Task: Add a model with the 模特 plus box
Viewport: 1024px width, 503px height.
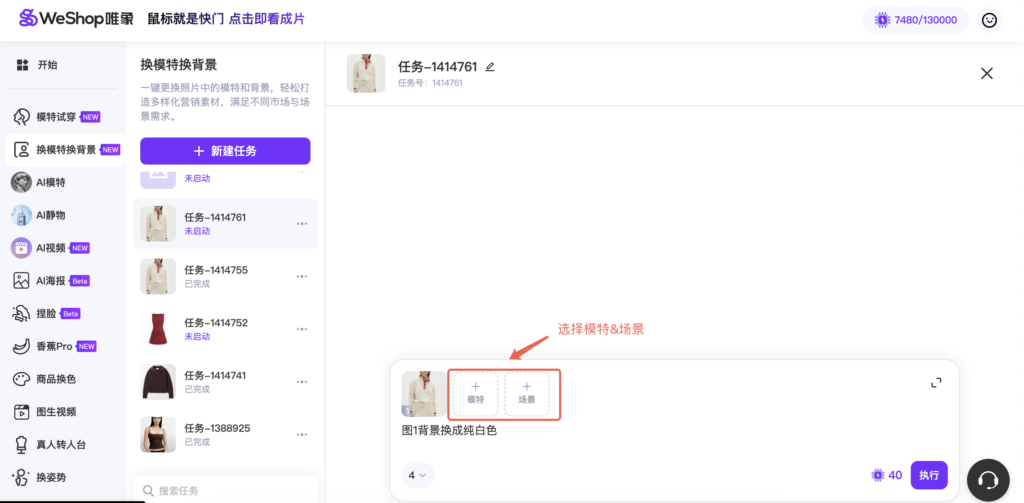Action: click(475, 393)
